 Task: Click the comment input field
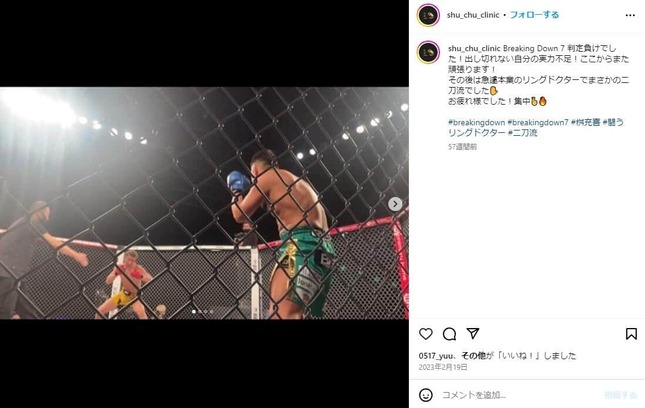point(518,395)
